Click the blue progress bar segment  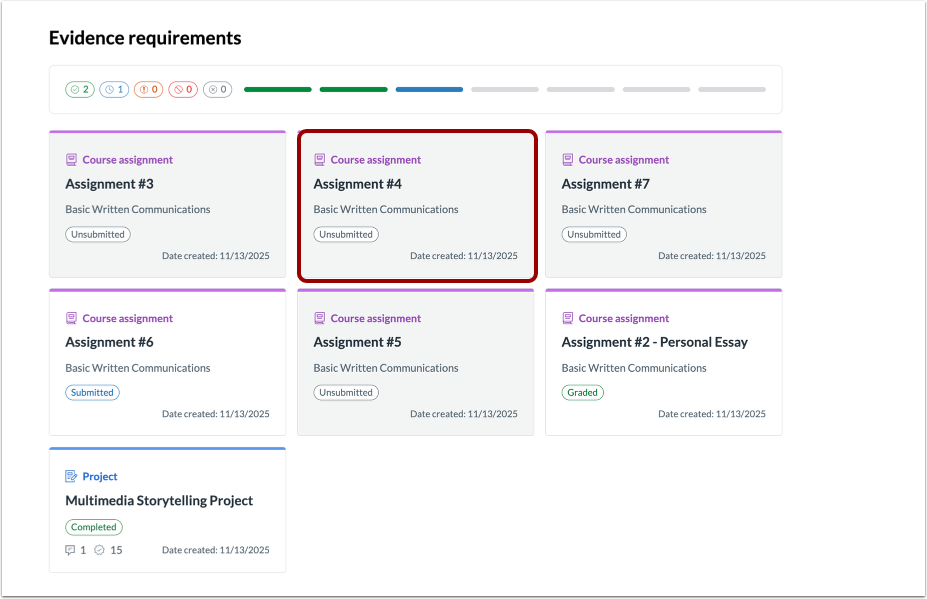click(429, 89)
